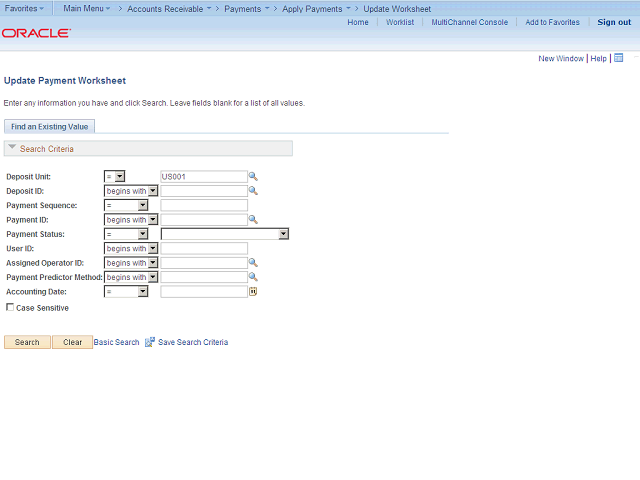Image resolution: width=640 pixels, height=480 pixels.
Task: Open lookup for Assigned Operator ID
Action: [x=253, y=262]
